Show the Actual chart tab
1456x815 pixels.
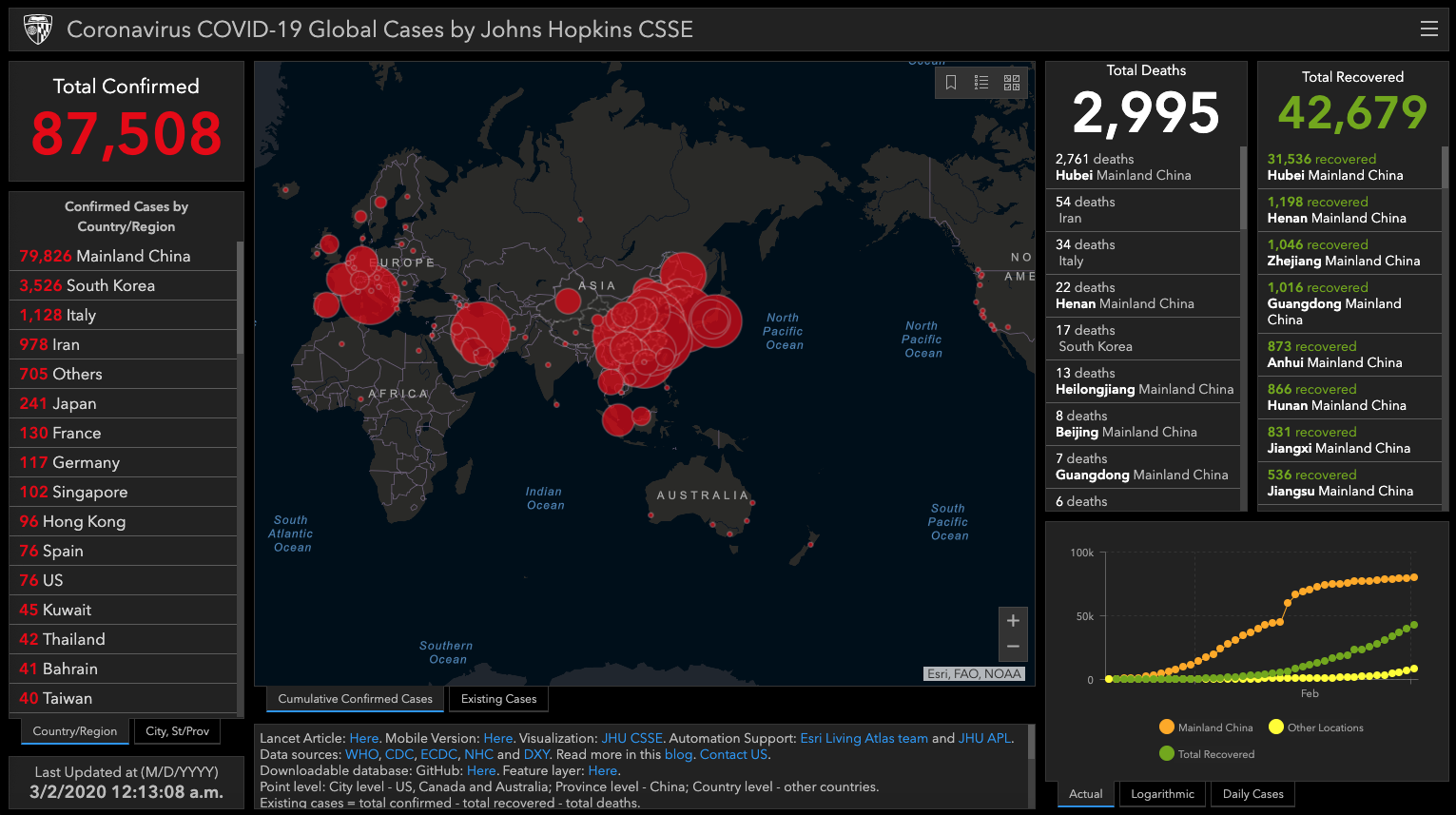(x=1085, y=794)
